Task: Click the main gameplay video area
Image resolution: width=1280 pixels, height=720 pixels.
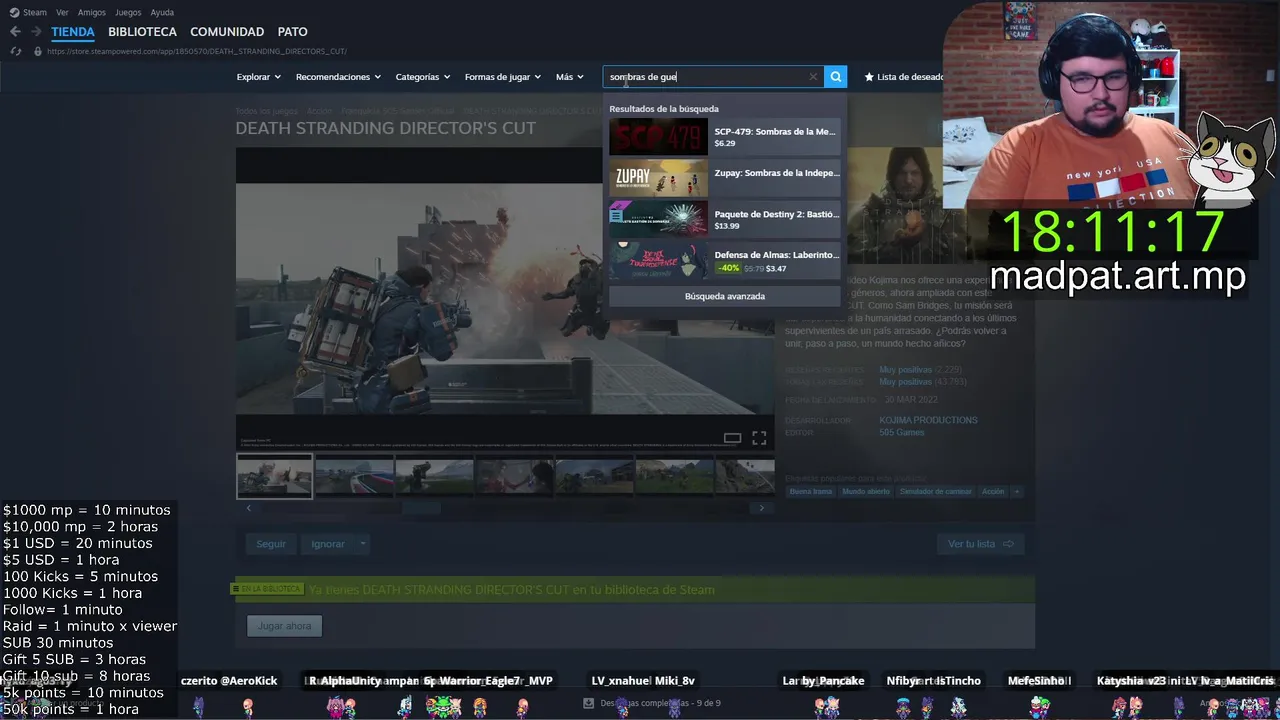Action: tap(505, 298)
